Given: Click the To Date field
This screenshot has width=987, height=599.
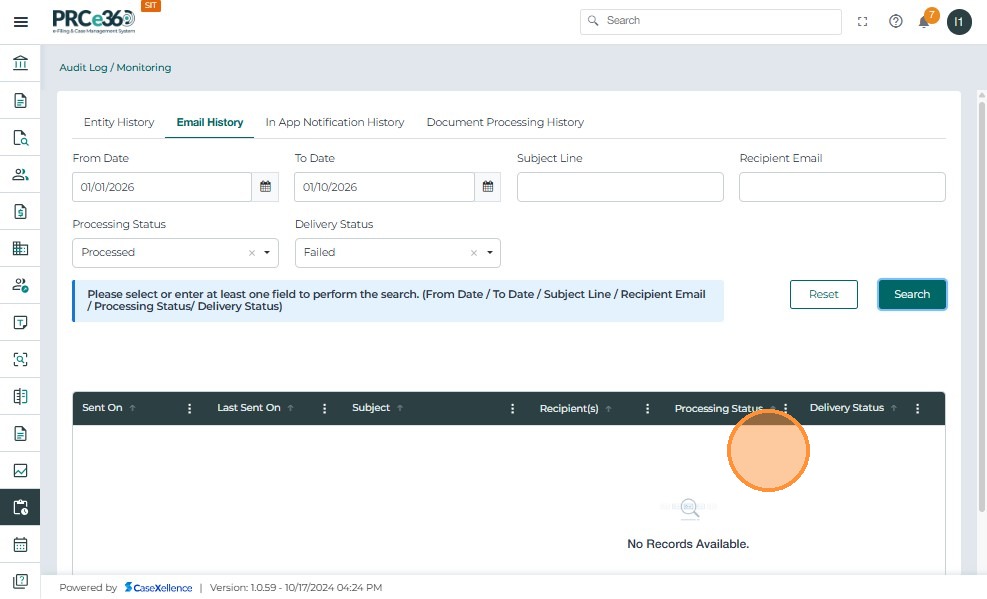Looking at the screenshot, I should 384,187.
